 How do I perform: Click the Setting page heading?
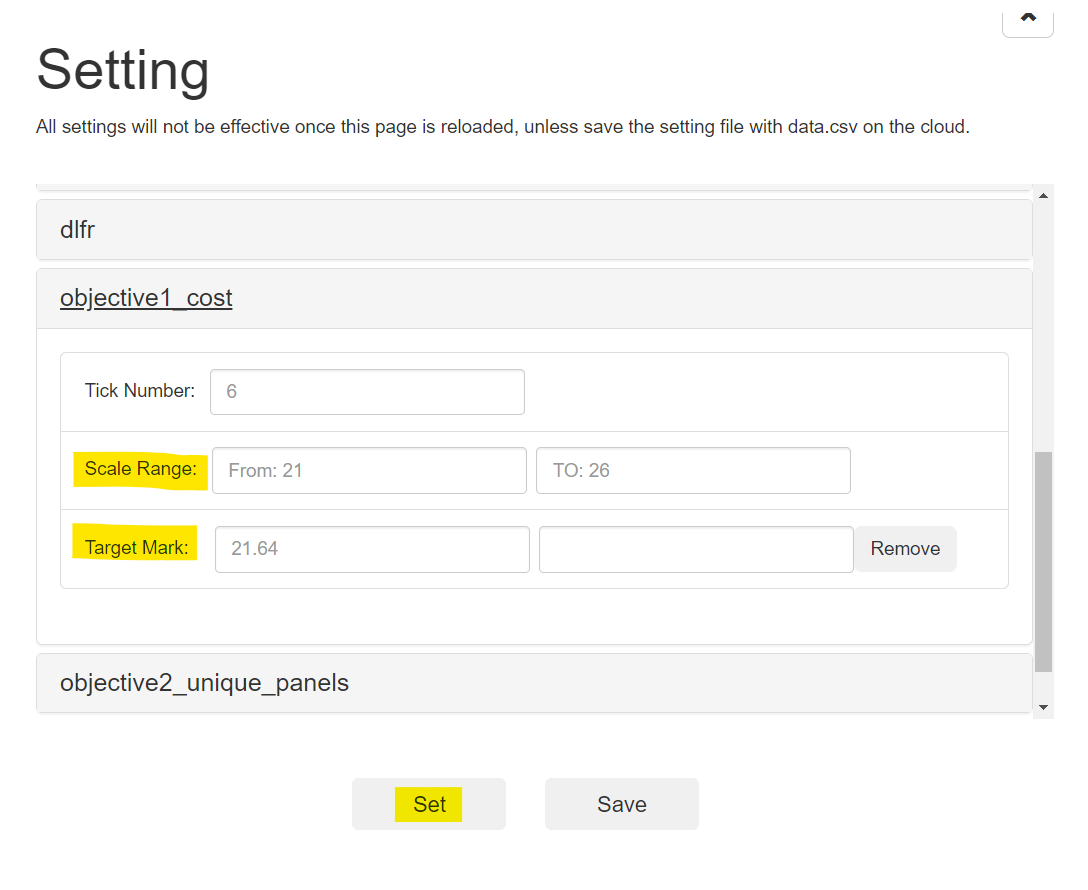coord(123,71)
